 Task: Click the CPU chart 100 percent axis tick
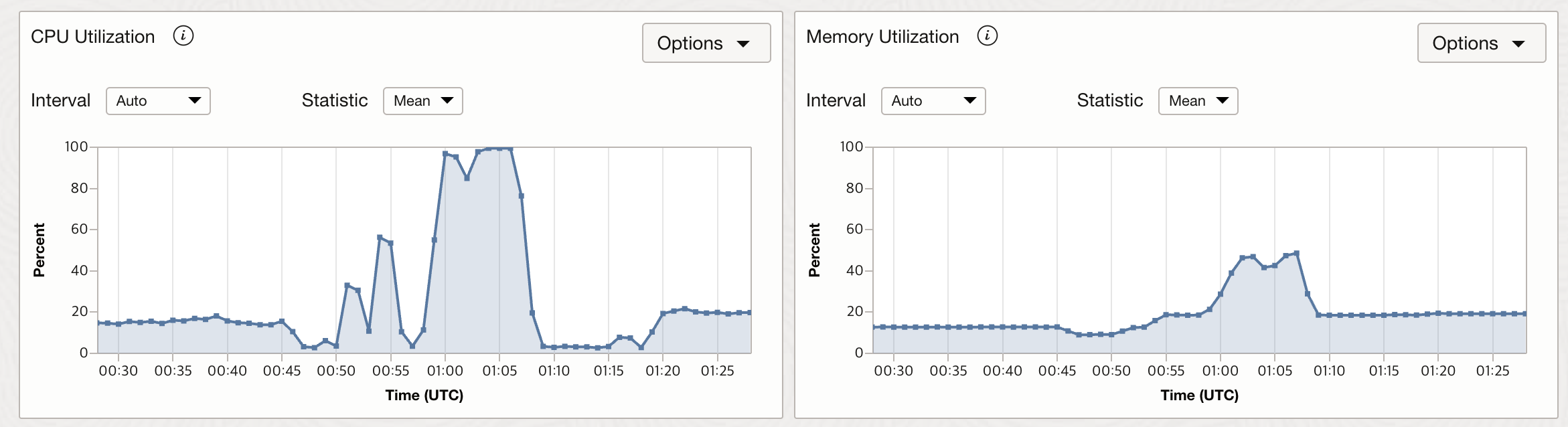pos(76,147)
